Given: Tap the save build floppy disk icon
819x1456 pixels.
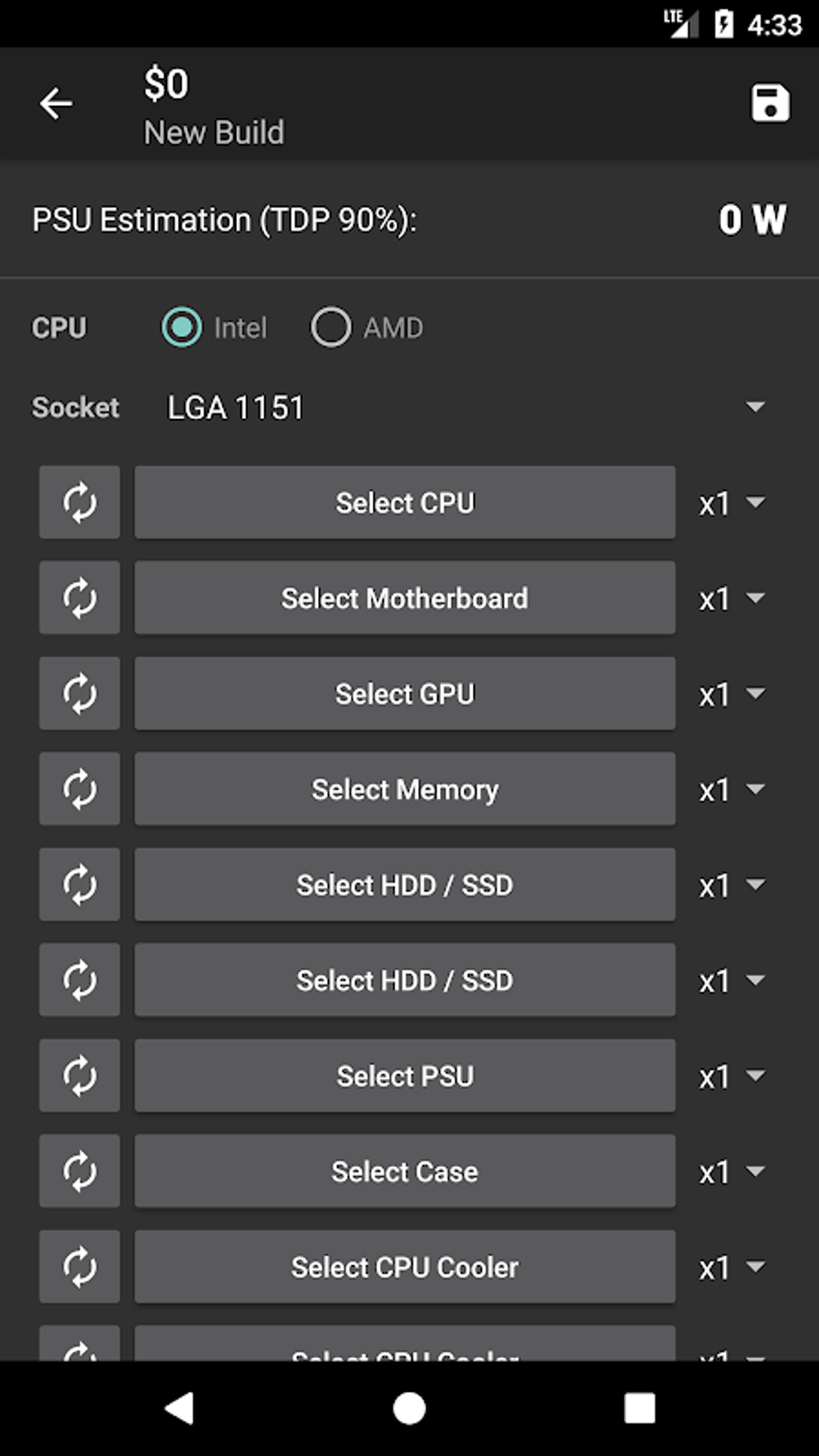Looking at the screenshot, I should (x=769, y=104).
